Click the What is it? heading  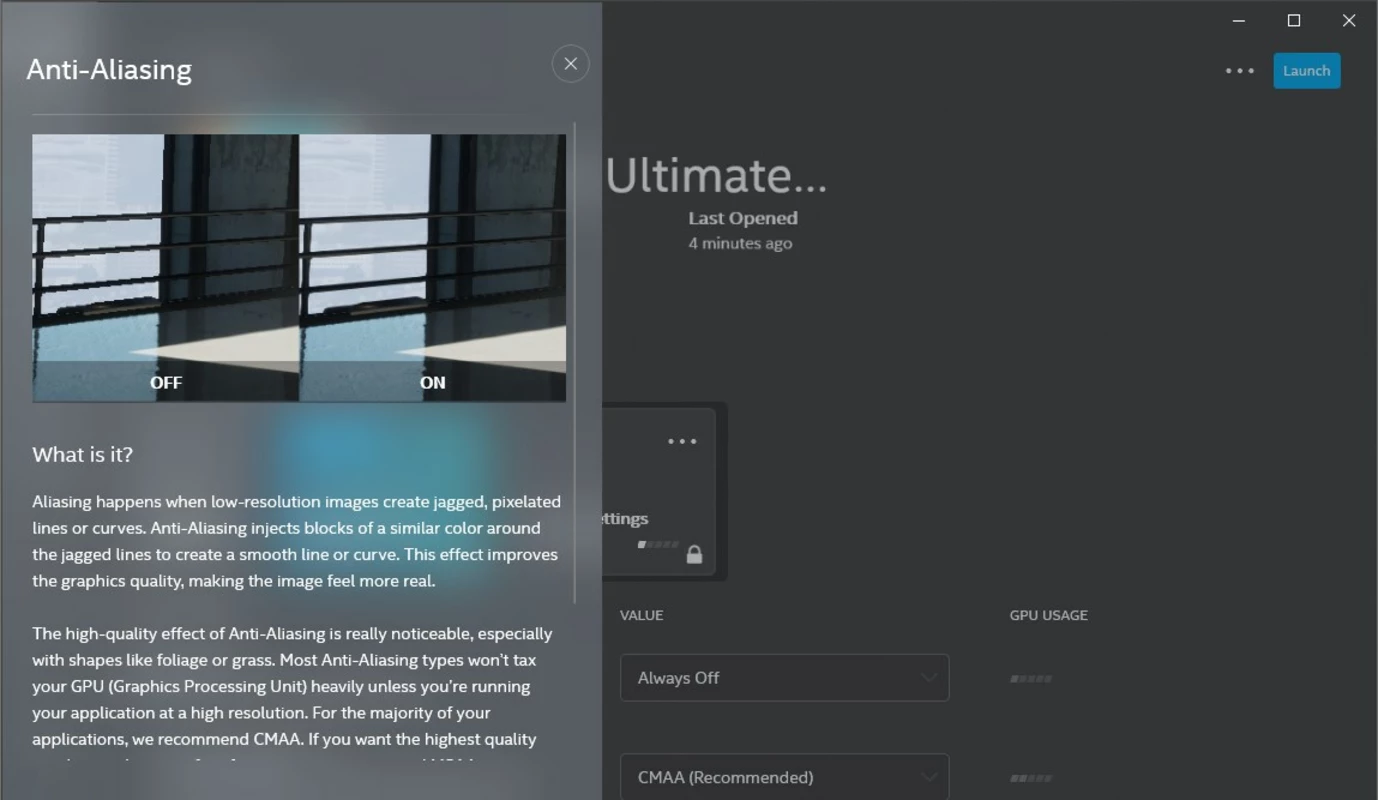point(82,454)
